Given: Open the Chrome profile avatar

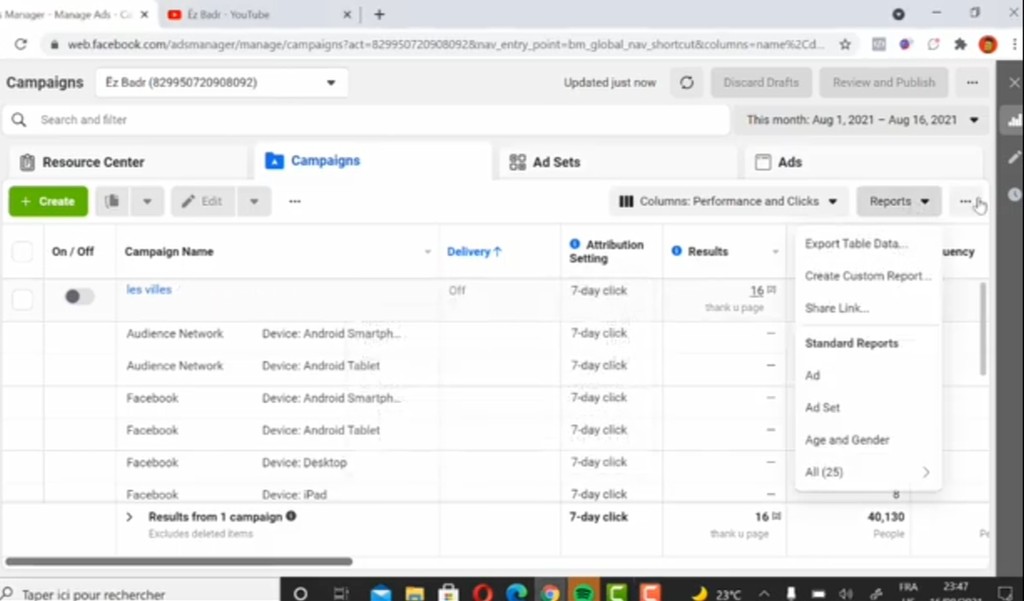Looking at the screenshot, I should (987, 44).
